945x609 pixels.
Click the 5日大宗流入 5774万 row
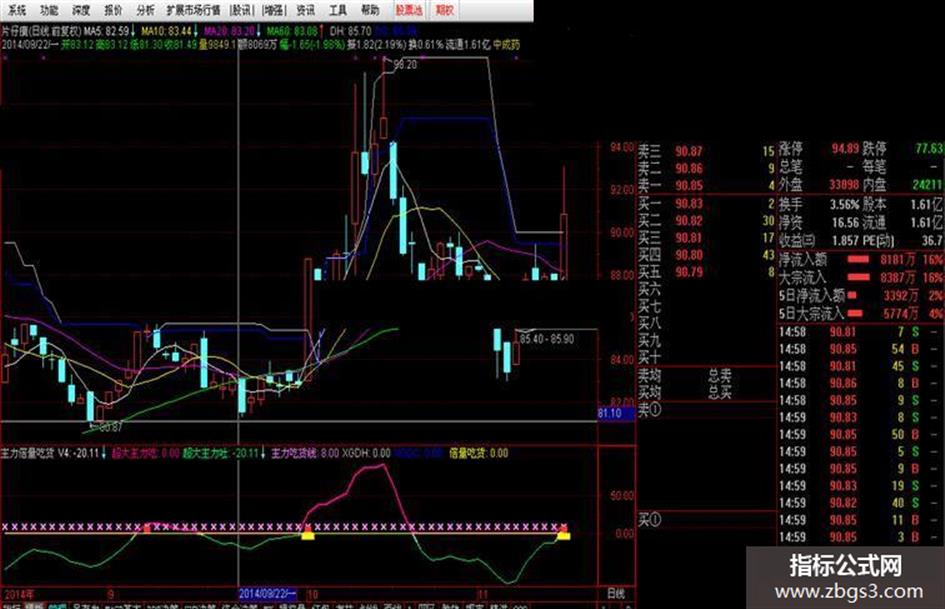click(x=861, y=313)
